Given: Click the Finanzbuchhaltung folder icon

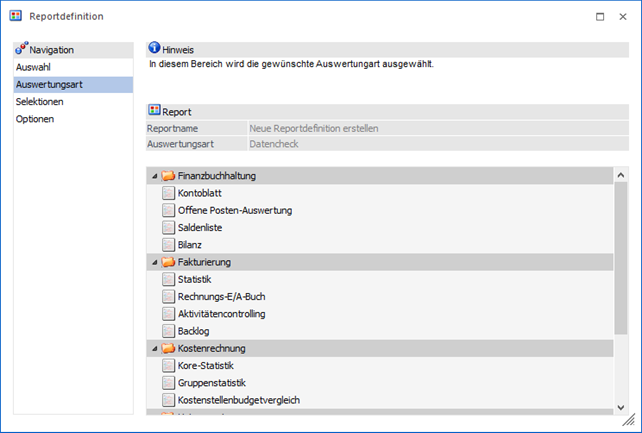Looking at the screenshot, I should coord(168,176).
